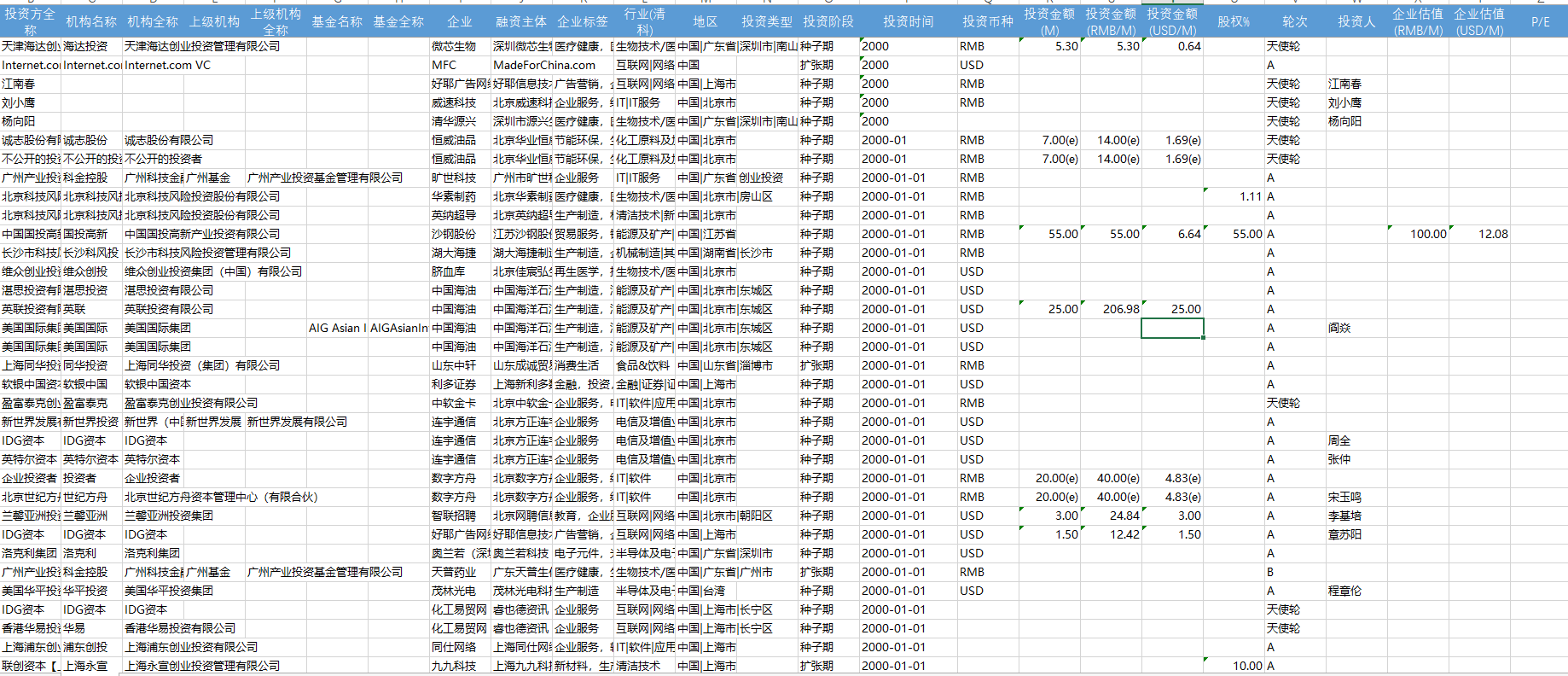This screenshot has width=1568, height=676.
Task: Click the 企业估值(RMB/M) header cell
Action: click(1418, 21)
